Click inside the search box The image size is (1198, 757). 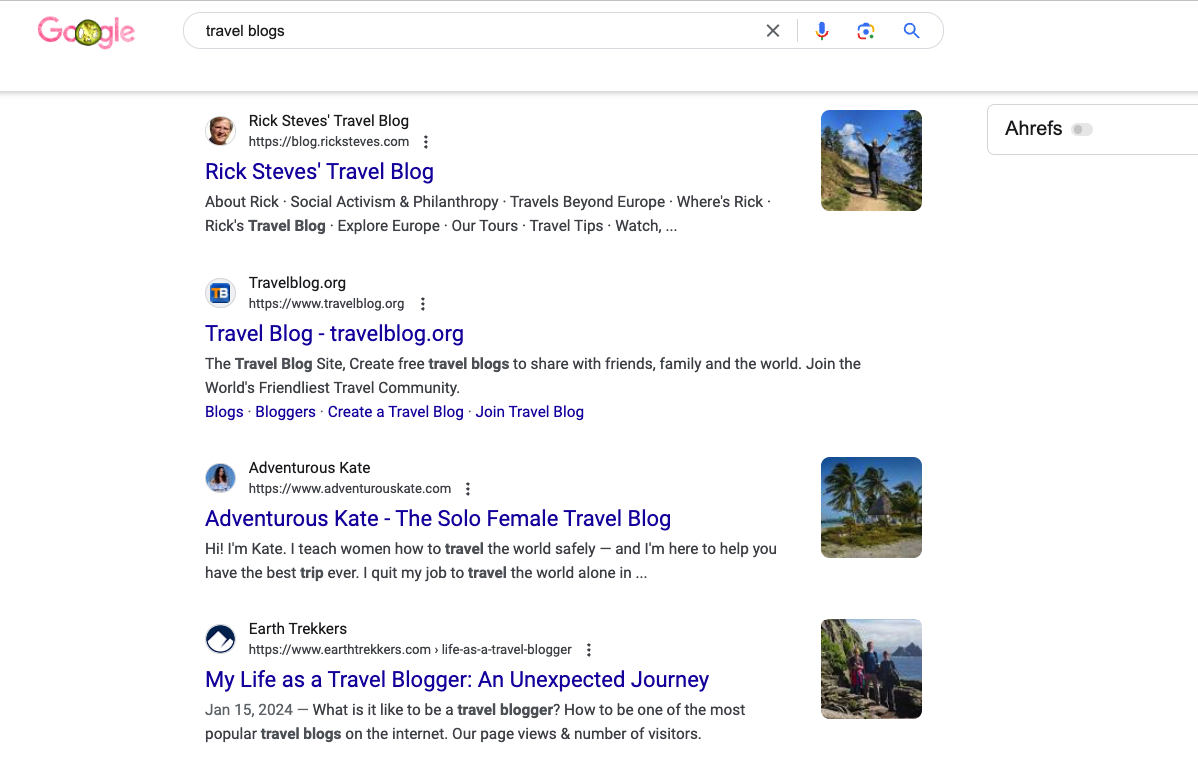tap(450, 31)
